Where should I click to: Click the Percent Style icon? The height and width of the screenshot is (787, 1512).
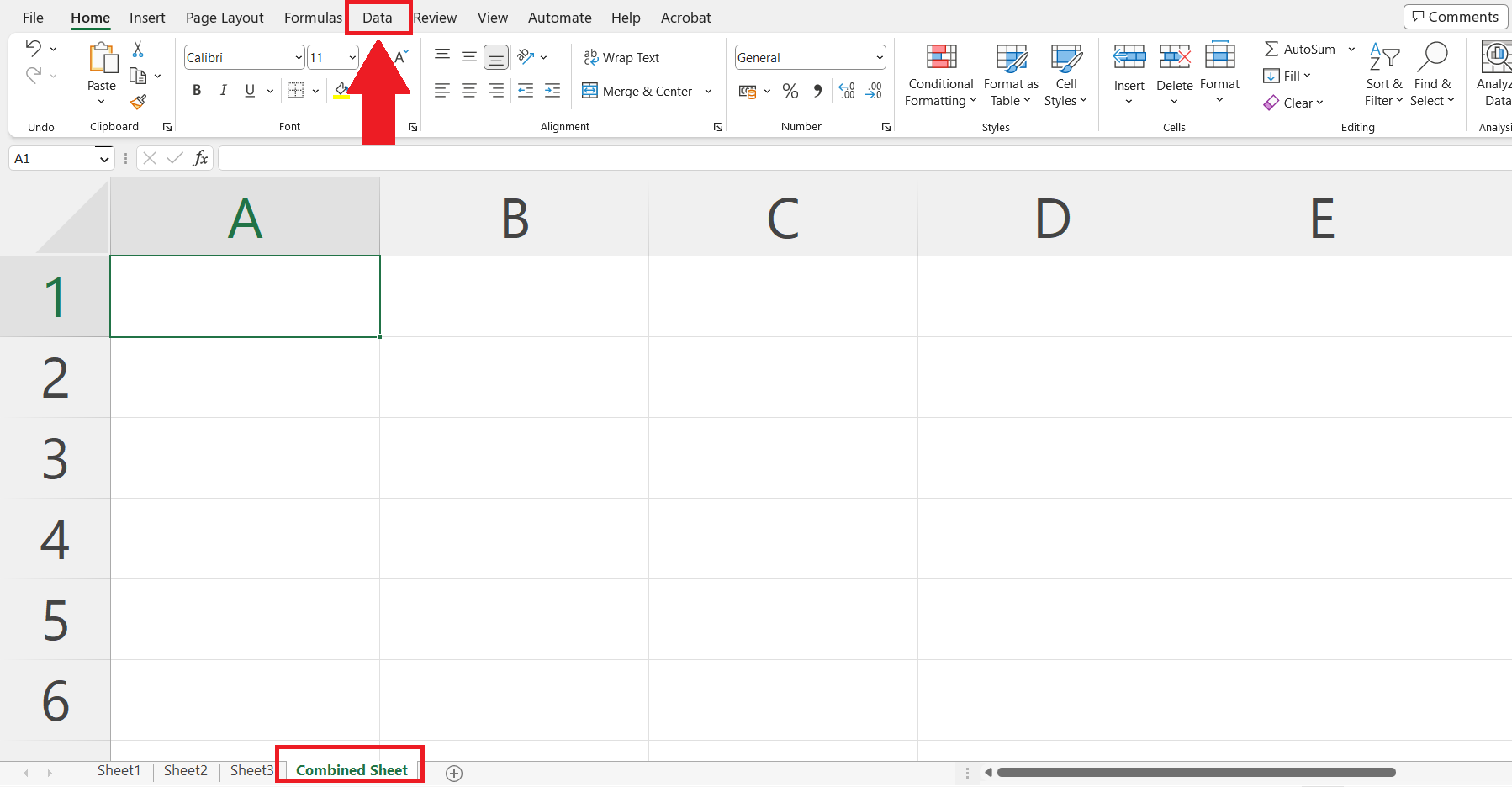[790, 91]
